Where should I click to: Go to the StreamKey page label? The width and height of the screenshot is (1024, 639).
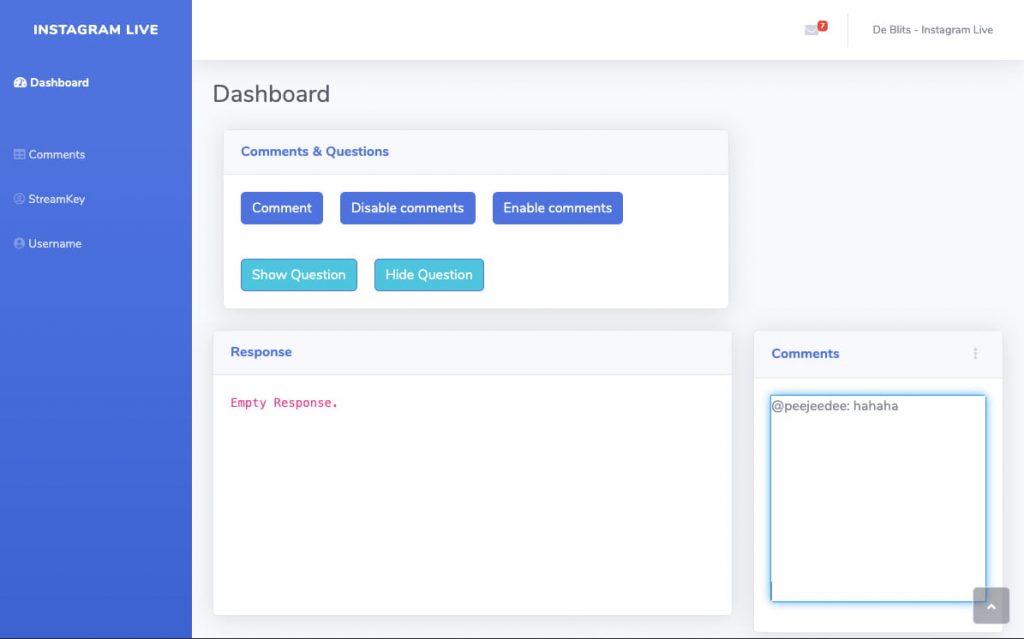[x=57, y=199]
